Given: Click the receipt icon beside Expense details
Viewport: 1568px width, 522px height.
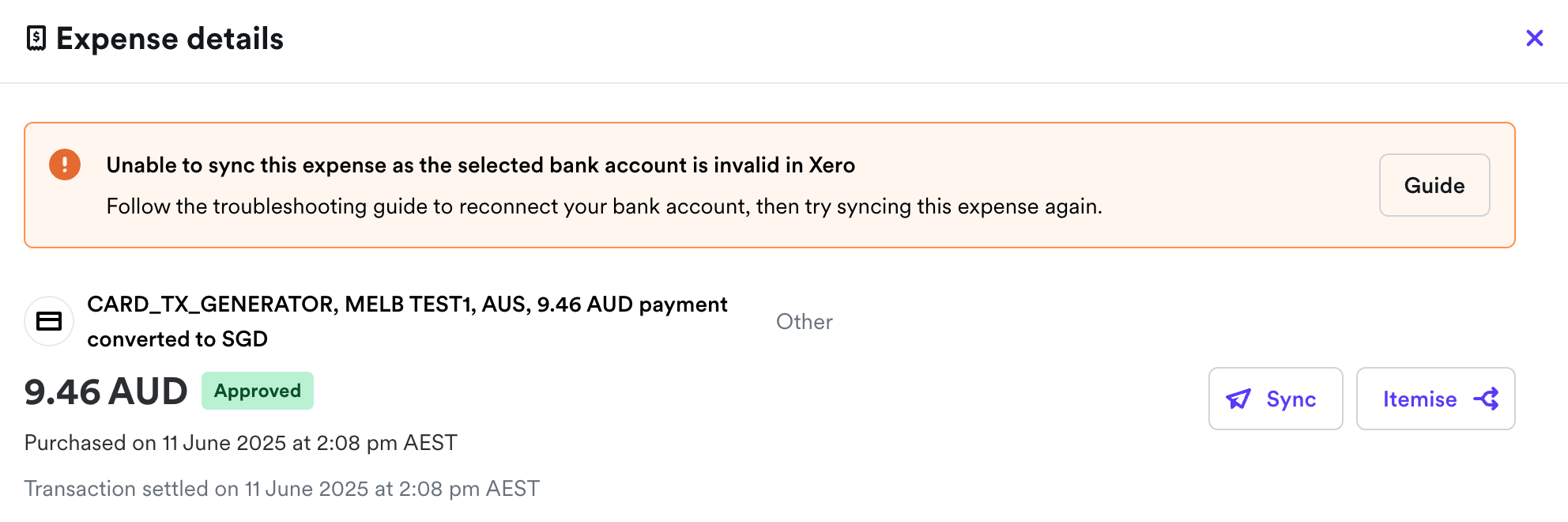Looking at the screenshot, I should [x=36, y=38].
